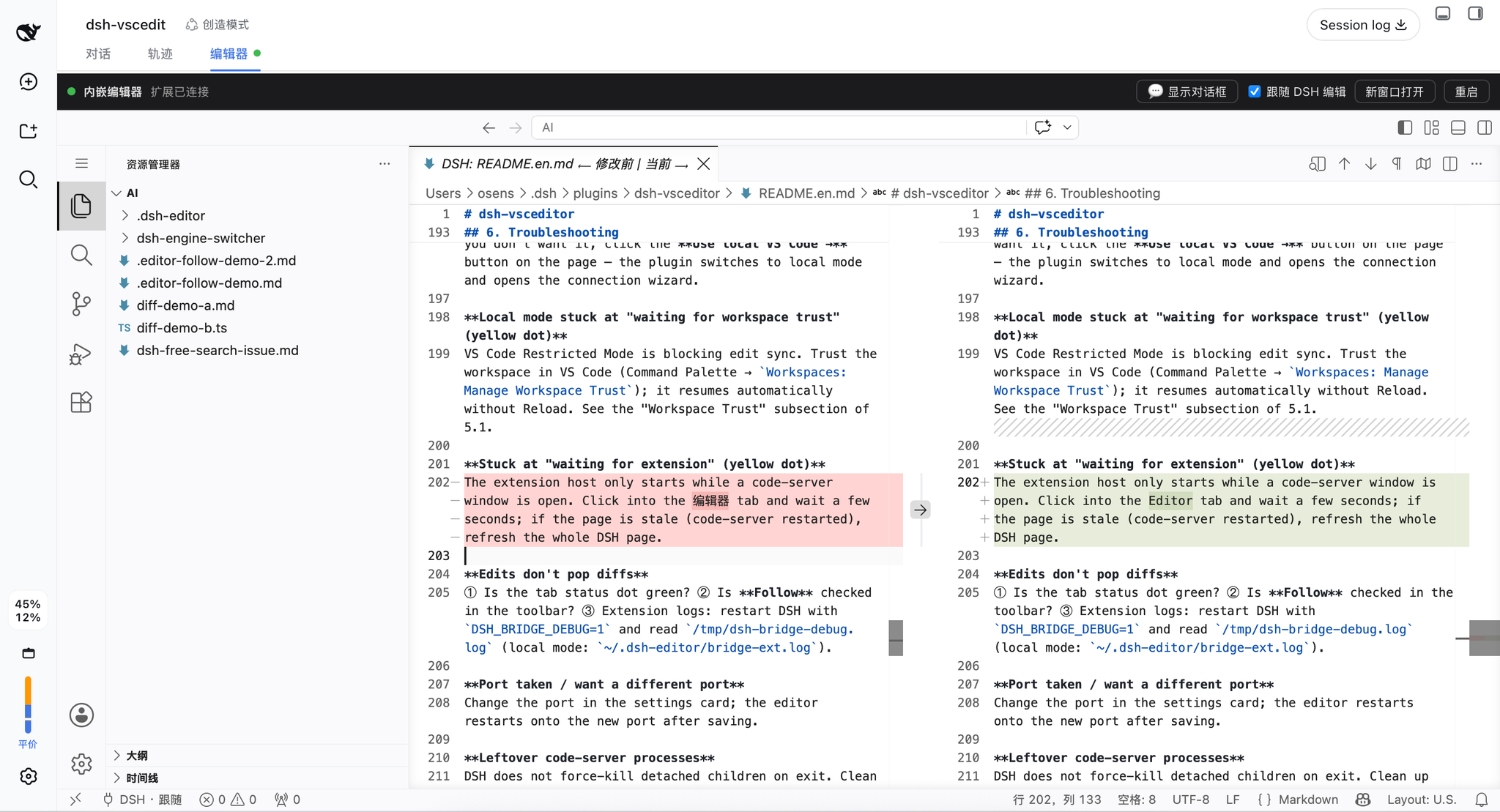The width and height of the screenshot is (1500, 812).
Task: Open the Run and Debug view
Action: pyautogui.click(x=81, y=354)
